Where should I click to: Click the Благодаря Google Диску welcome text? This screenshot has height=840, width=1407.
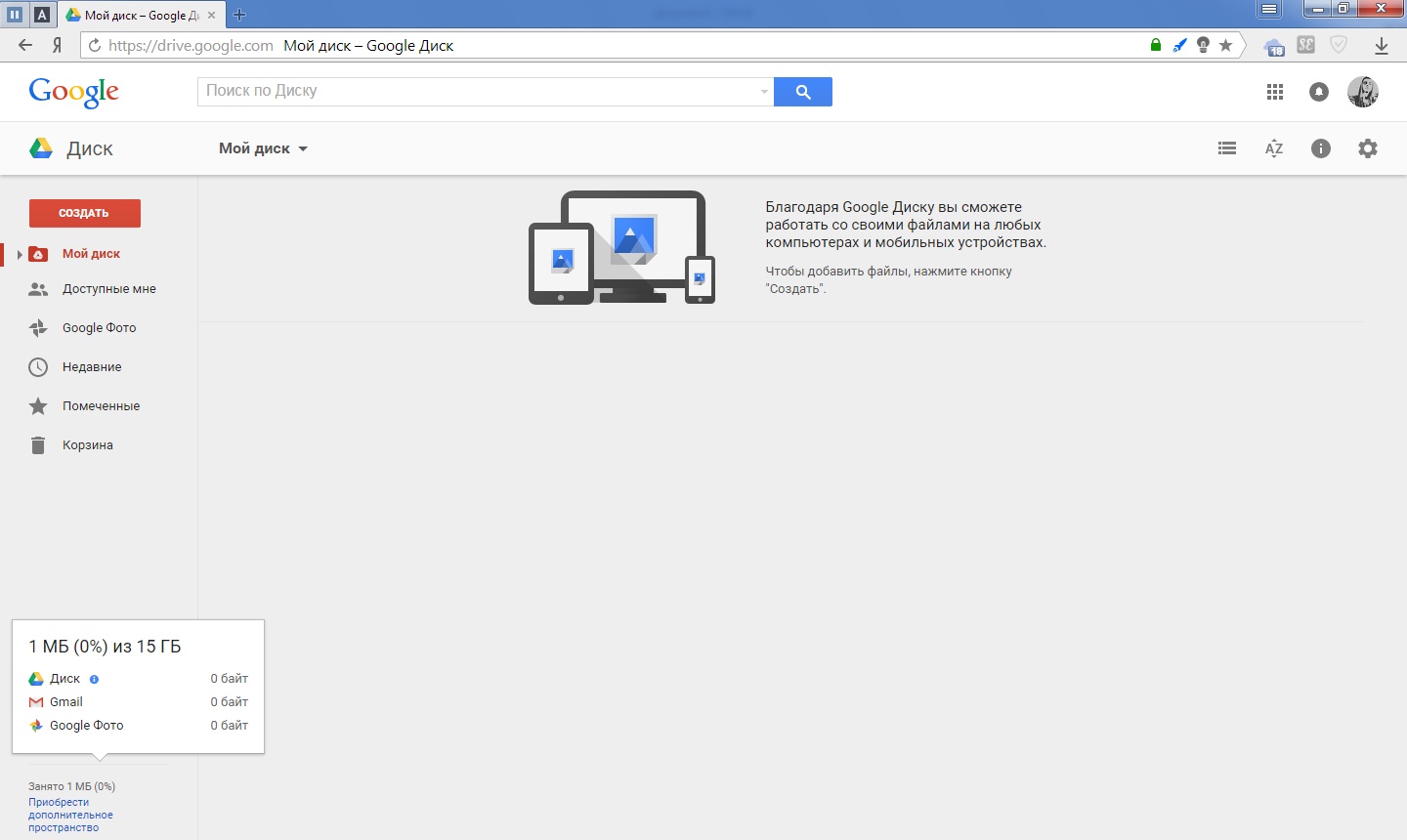point(906,225)
